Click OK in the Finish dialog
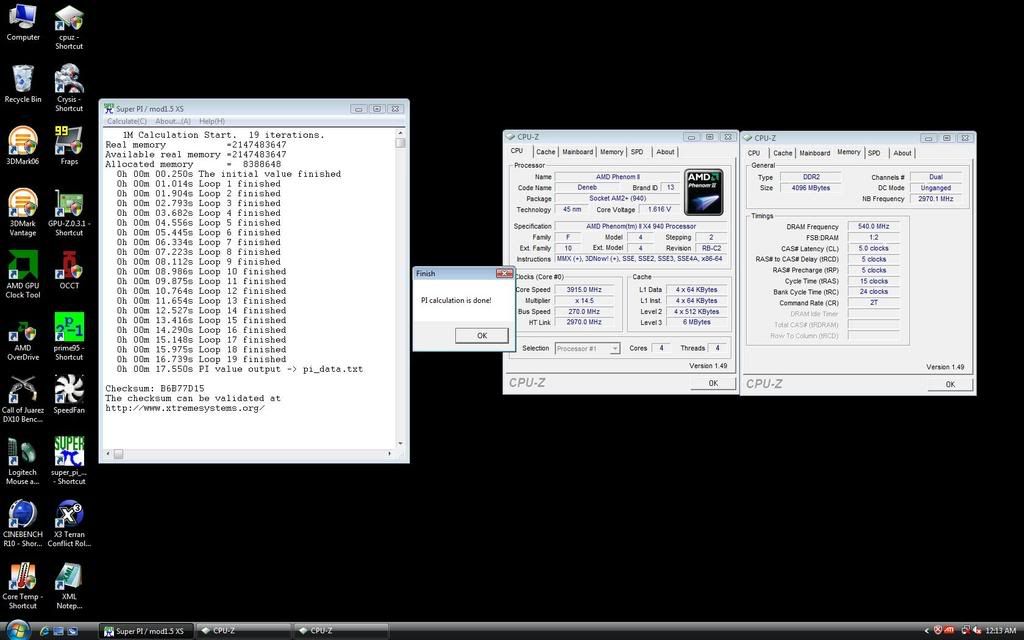The width and height of the screenshot is (1024, 640). (x=481, y=335)
